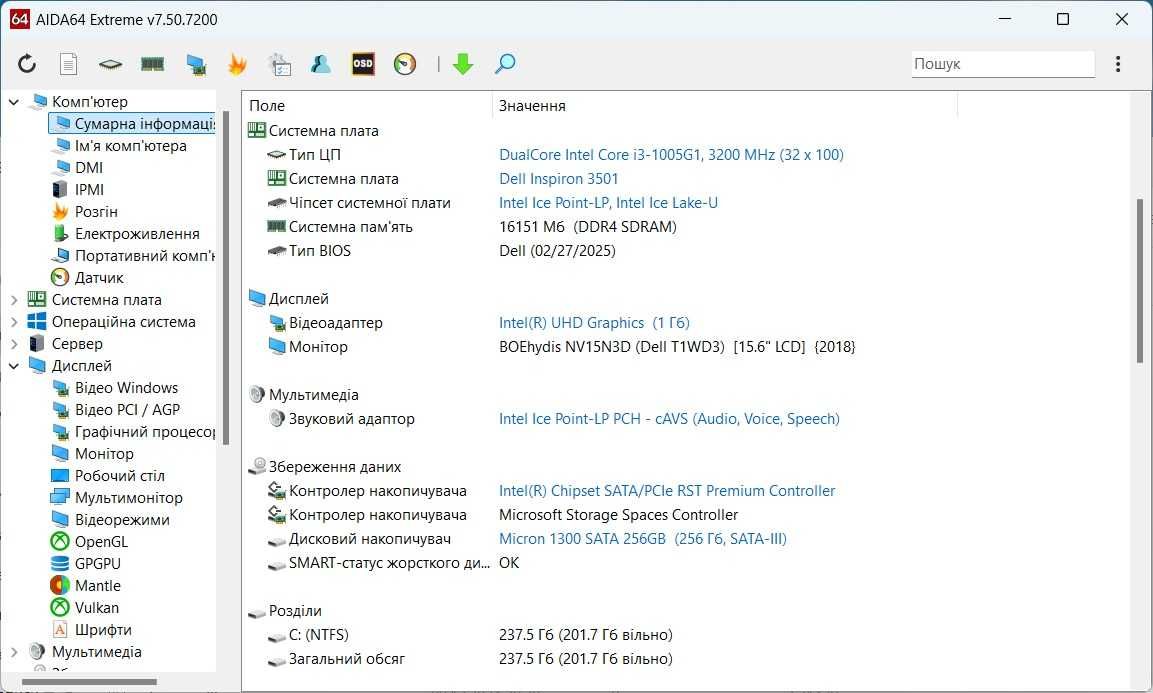Open the Intel(R) UHD Graphics link
The image size is (1153, 693).
coord(594,323)
